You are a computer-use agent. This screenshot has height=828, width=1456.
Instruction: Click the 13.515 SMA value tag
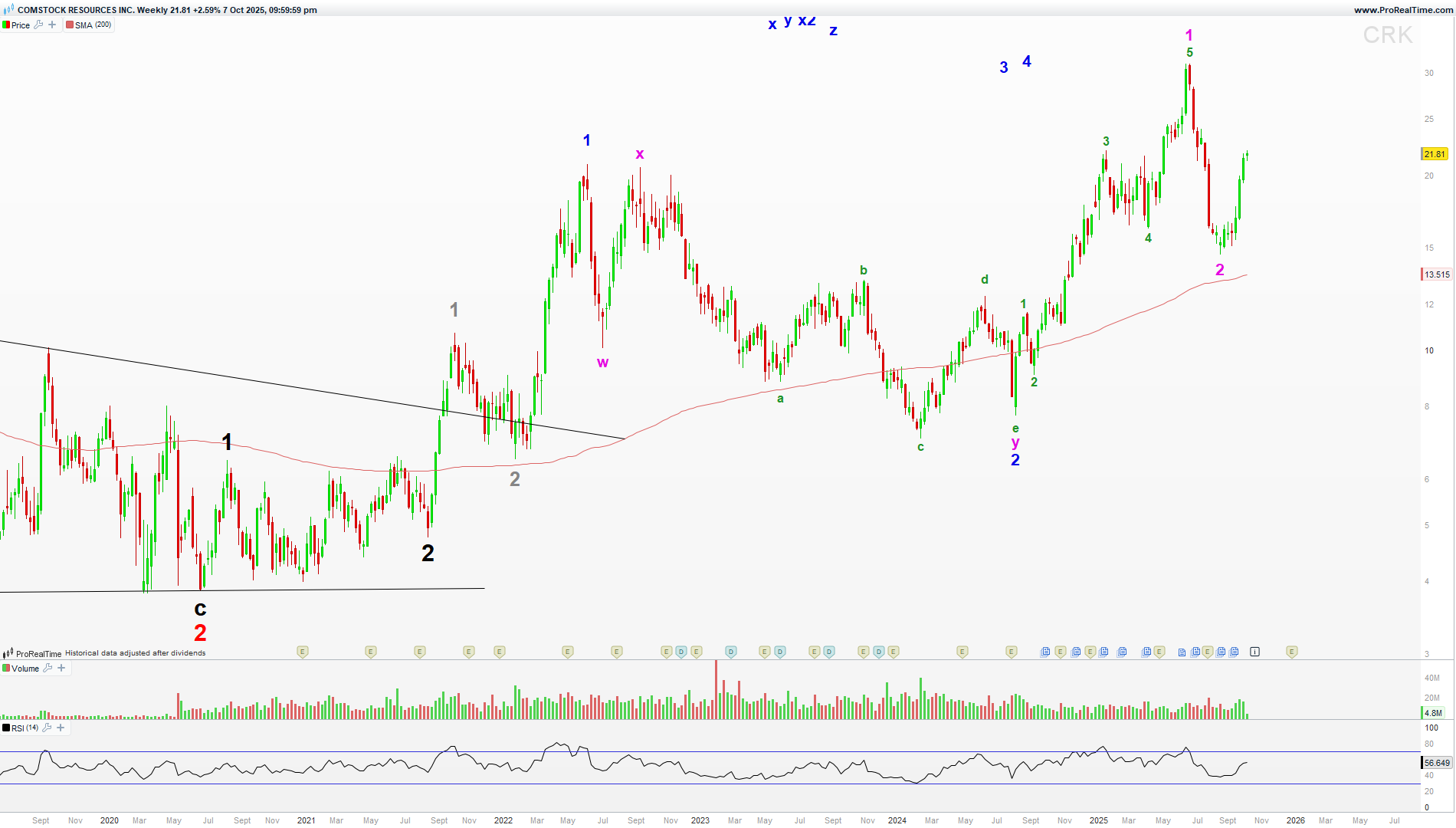1436,274
